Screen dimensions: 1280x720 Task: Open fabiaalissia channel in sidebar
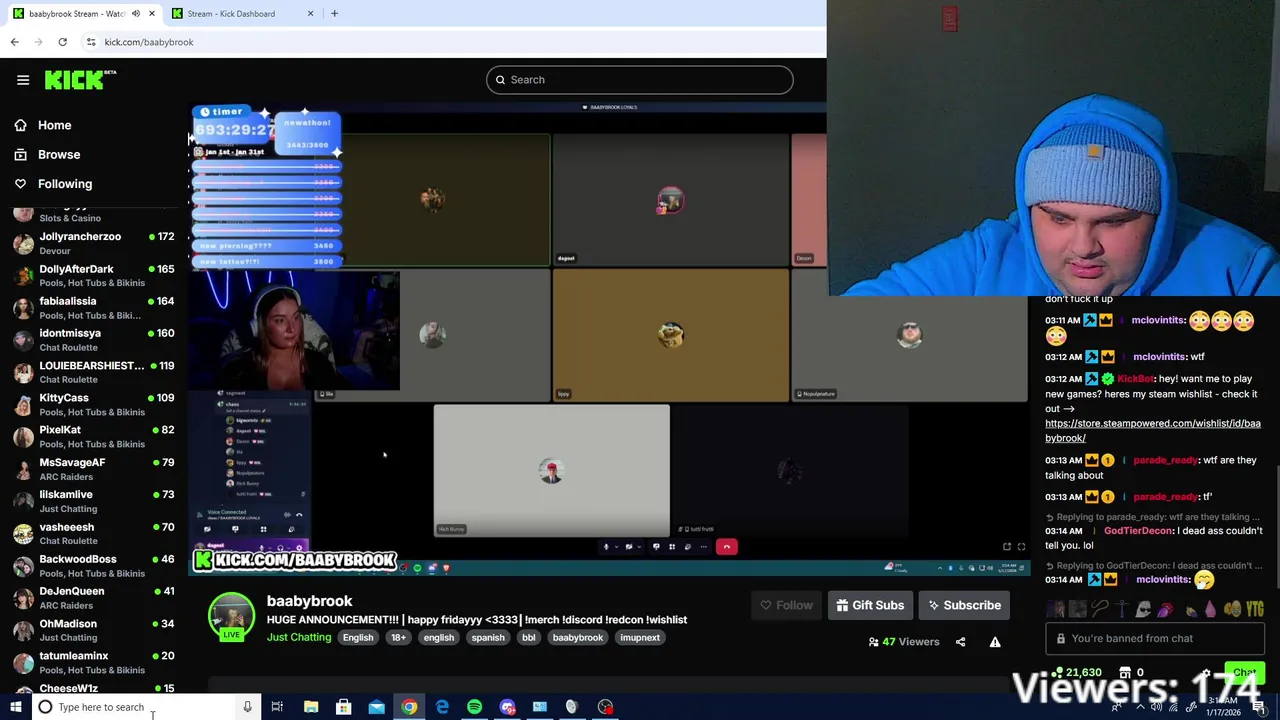[x=92, y=307]
